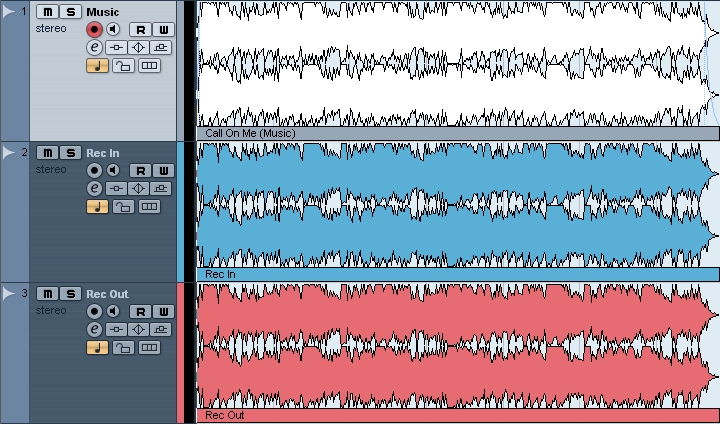Click sends state icon on Rec In track
The image size is (720, 424).
[160, 188]
